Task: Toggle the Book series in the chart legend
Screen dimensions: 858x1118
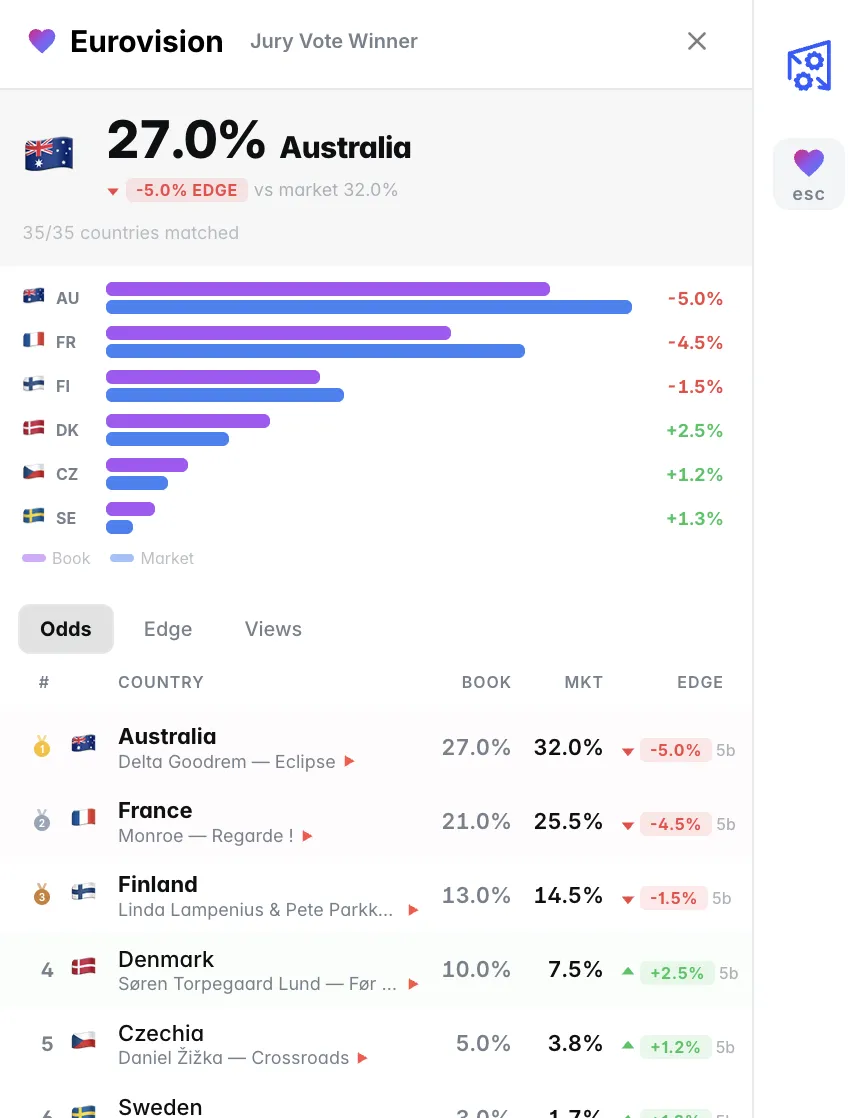Action: point(56,558)
